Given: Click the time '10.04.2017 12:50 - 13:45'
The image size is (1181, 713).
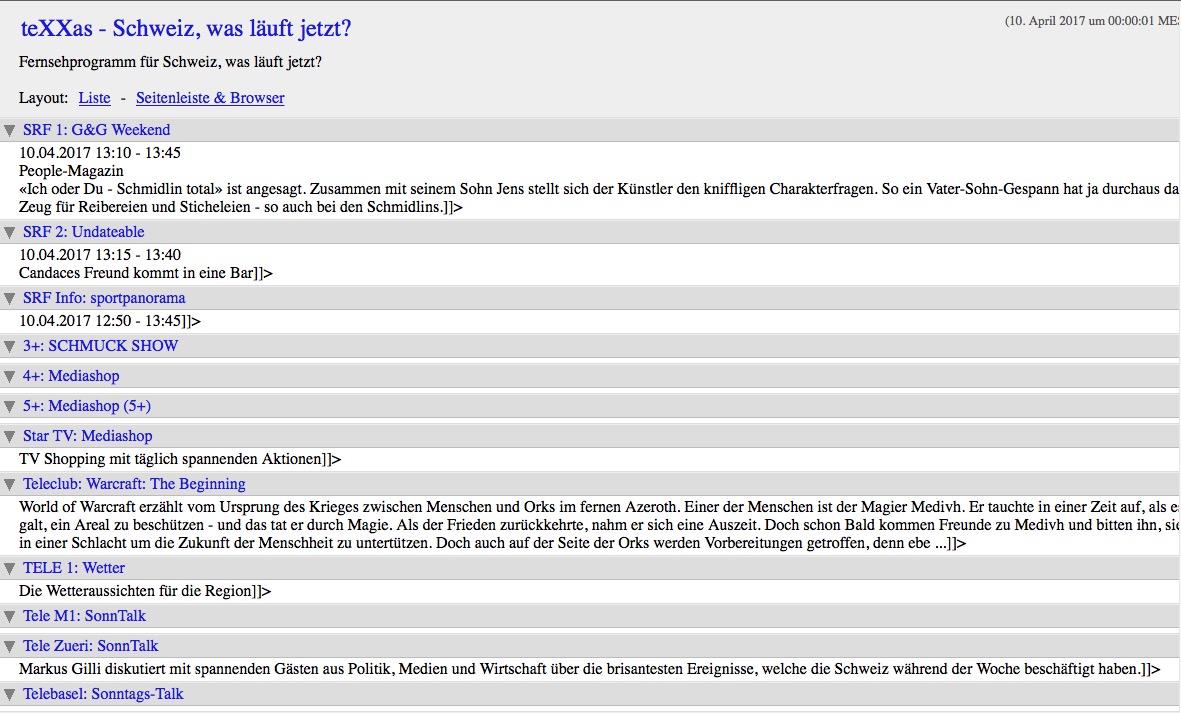Looking at the screenshot, I should pyautogui.click(x=100, y=321).
